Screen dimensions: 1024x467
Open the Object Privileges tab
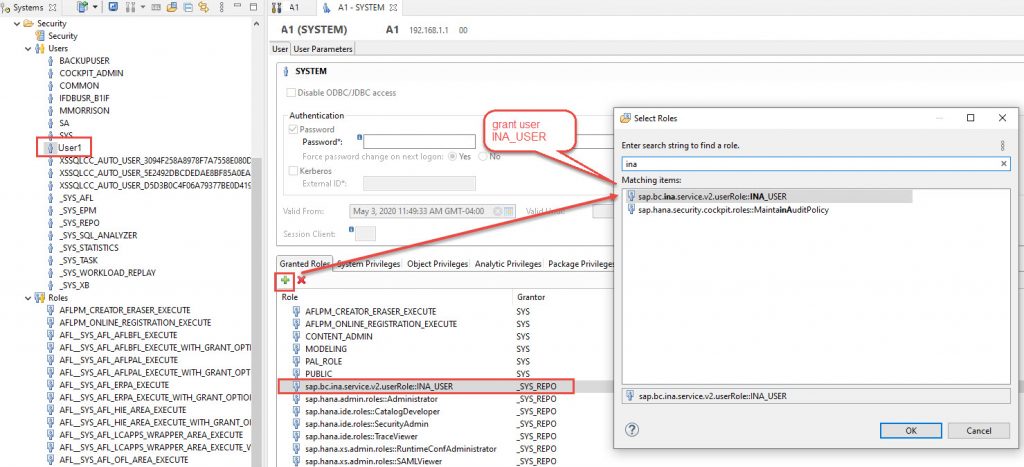click(438, 264)
